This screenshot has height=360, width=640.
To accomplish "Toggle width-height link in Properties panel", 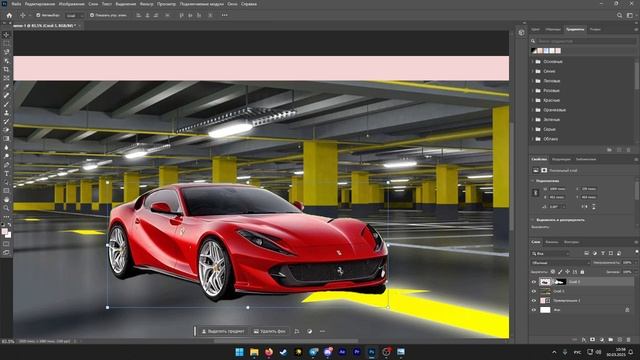I will tap(536, 193).
